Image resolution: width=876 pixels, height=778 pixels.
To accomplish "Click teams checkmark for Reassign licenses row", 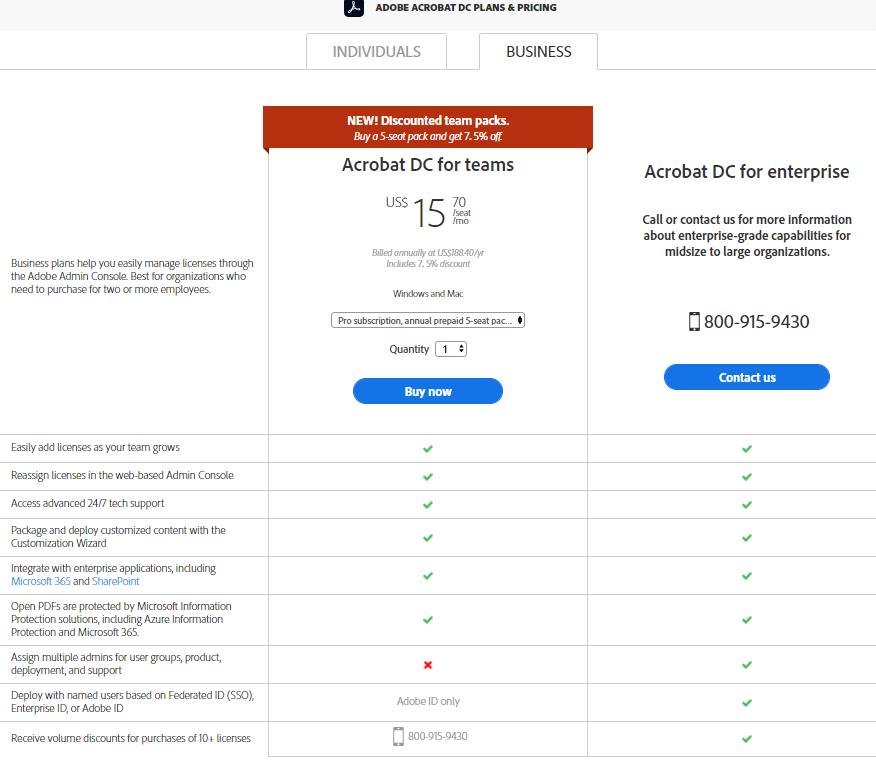I will click(428, 476).
